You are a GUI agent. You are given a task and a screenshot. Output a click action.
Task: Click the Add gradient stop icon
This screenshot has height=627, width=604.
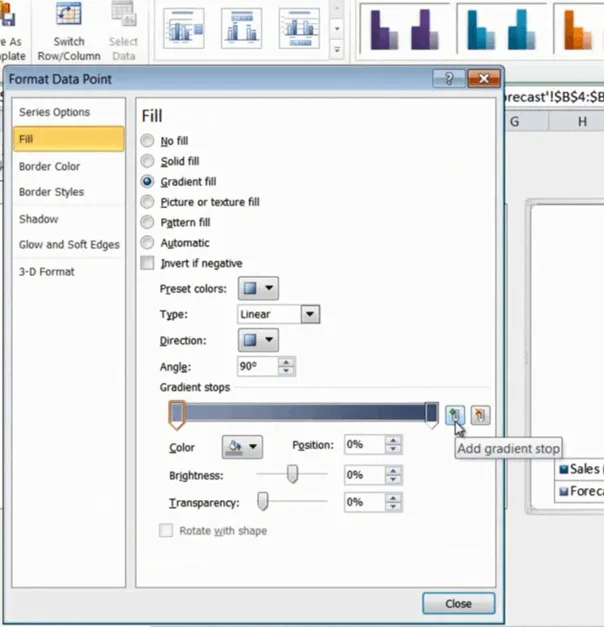click(455, 415)
